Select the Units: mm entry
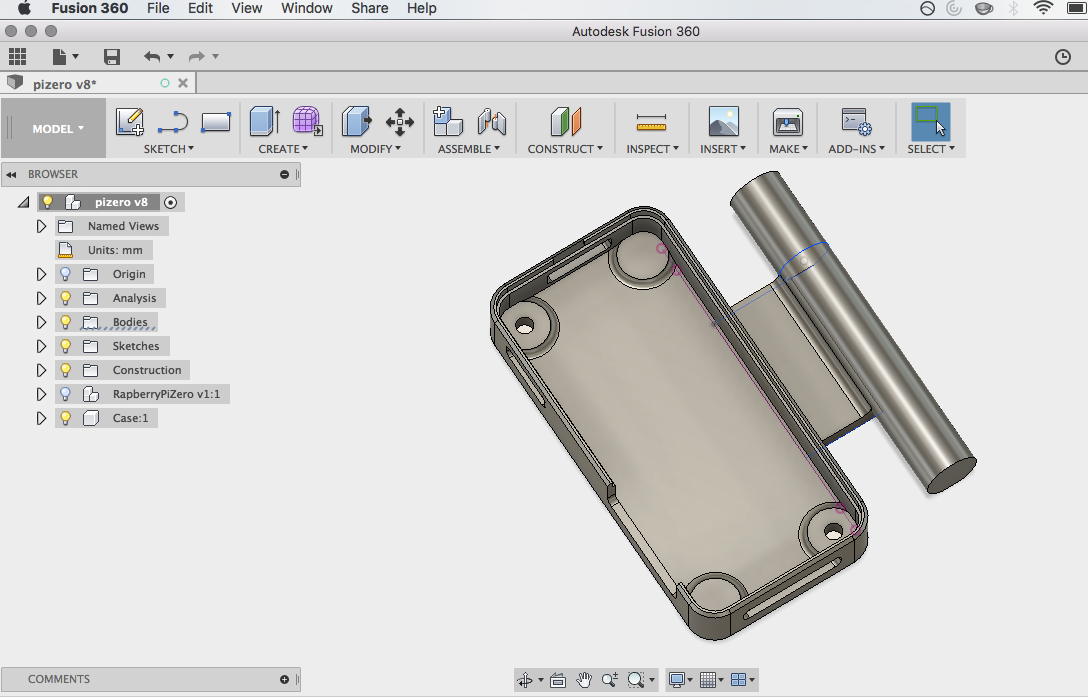Screen dimensions: 1088x697 point(104,250)
